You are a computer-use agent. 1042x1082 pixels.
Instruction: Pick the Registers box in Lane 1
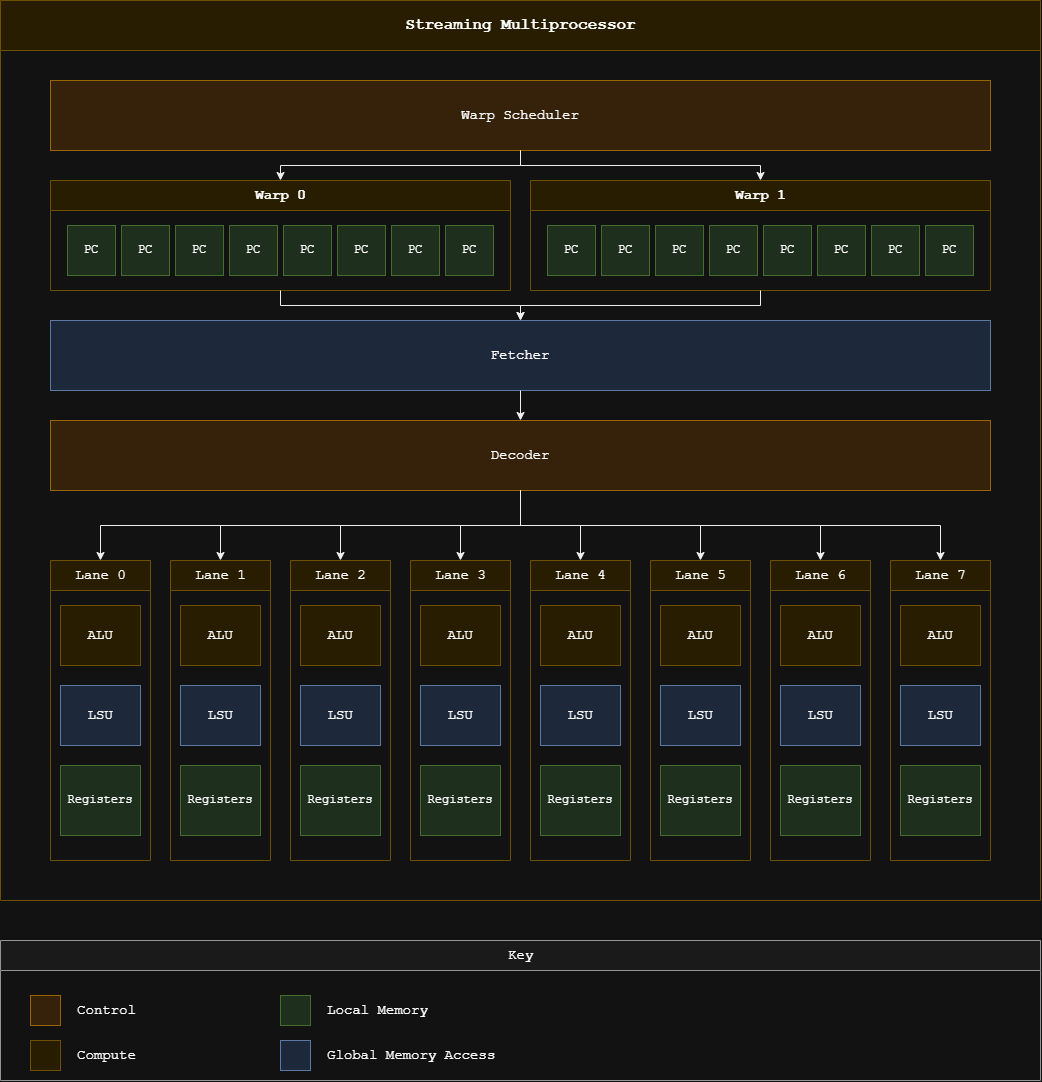[x=220, y=800]
